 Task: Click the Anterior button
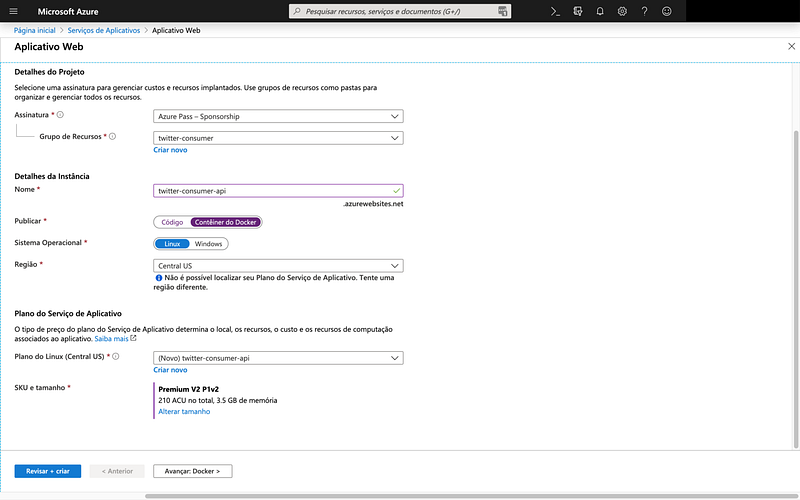click(117, 471)
